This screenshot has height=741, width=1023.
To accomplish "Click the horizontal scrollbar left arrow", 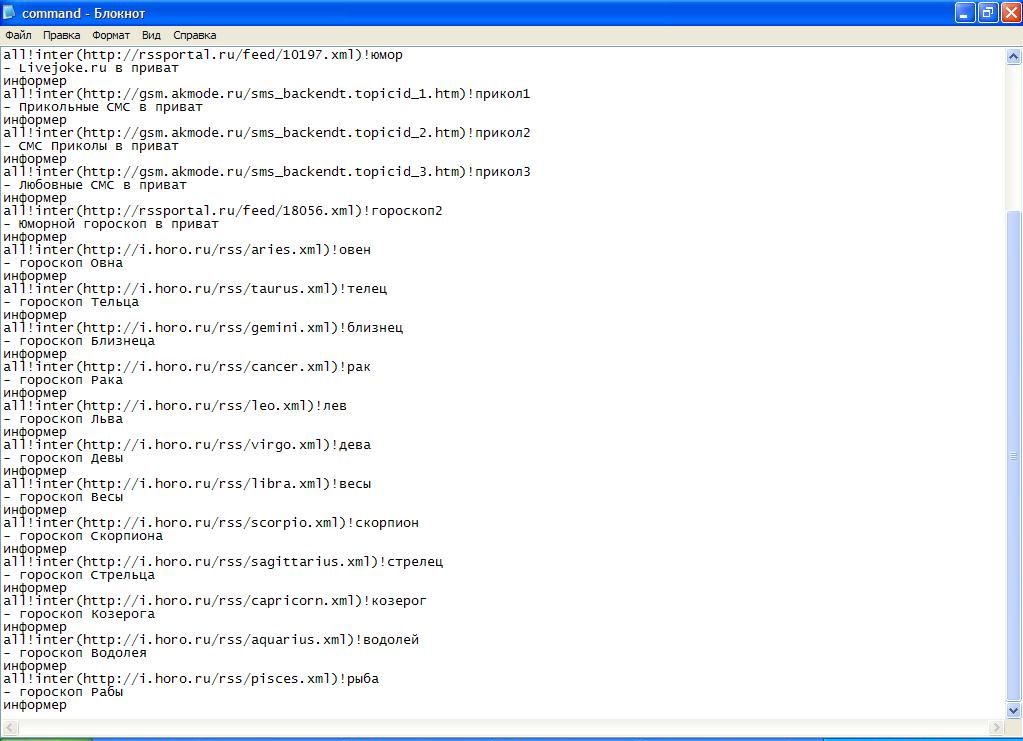I will [x=8, y=727].
